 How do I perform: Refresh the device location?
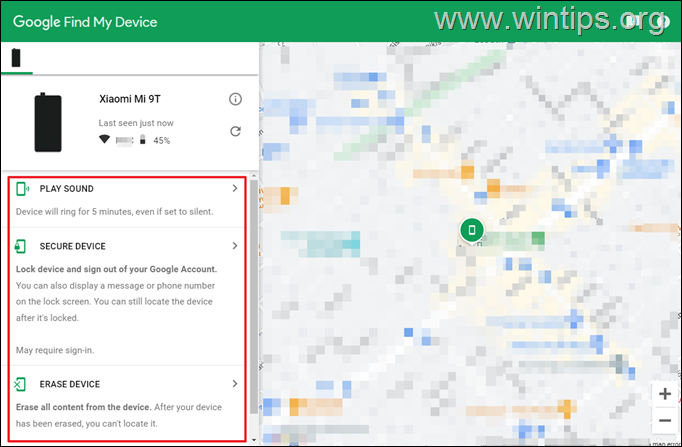click(235, 131)
